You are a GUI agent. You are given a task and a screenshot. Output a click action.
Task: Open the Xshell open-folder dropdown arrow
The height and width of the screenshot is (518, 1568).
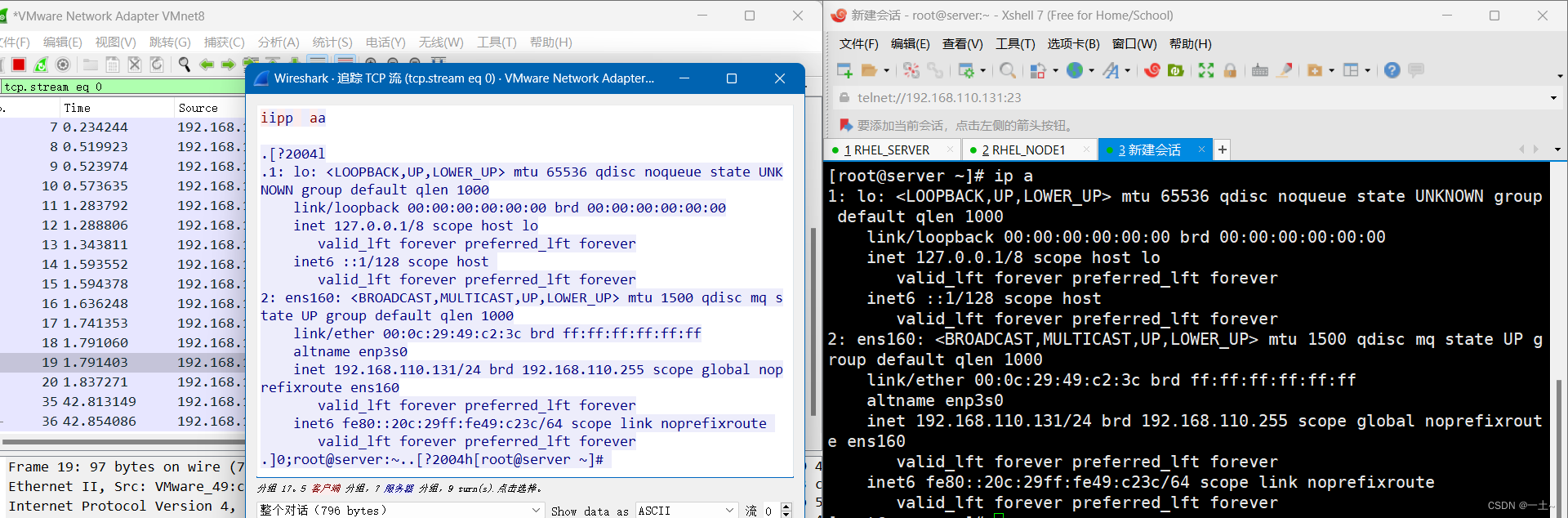[x=886, y=71]
